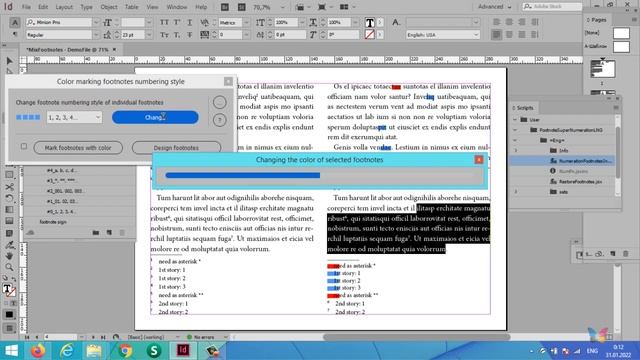Select the Scissors tool
640x360 pixels.
(x=9, y=187)
